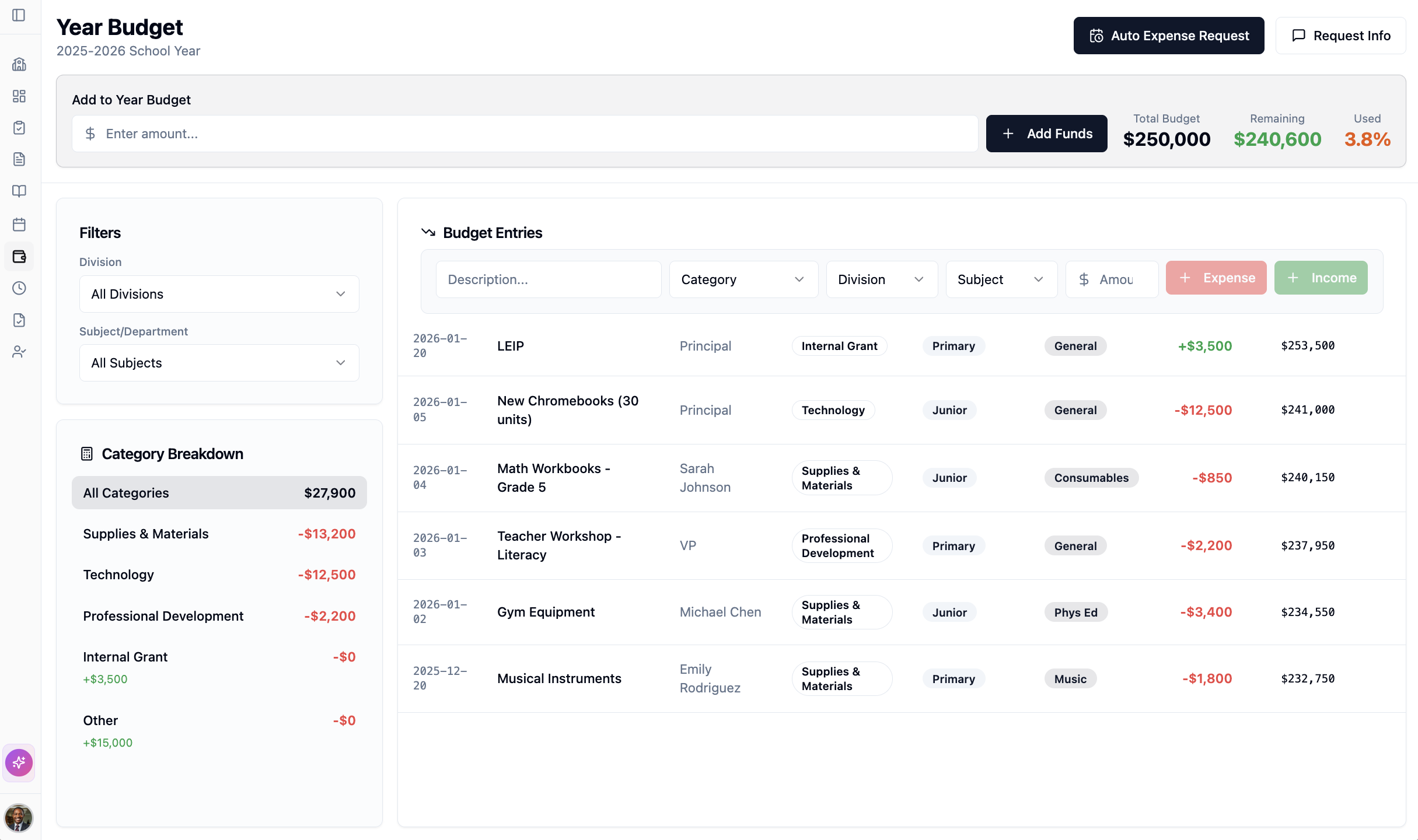Open the calendar icon in sidebar
The width and height of the screenshot is (1418, 840).
tap(19, 225)
